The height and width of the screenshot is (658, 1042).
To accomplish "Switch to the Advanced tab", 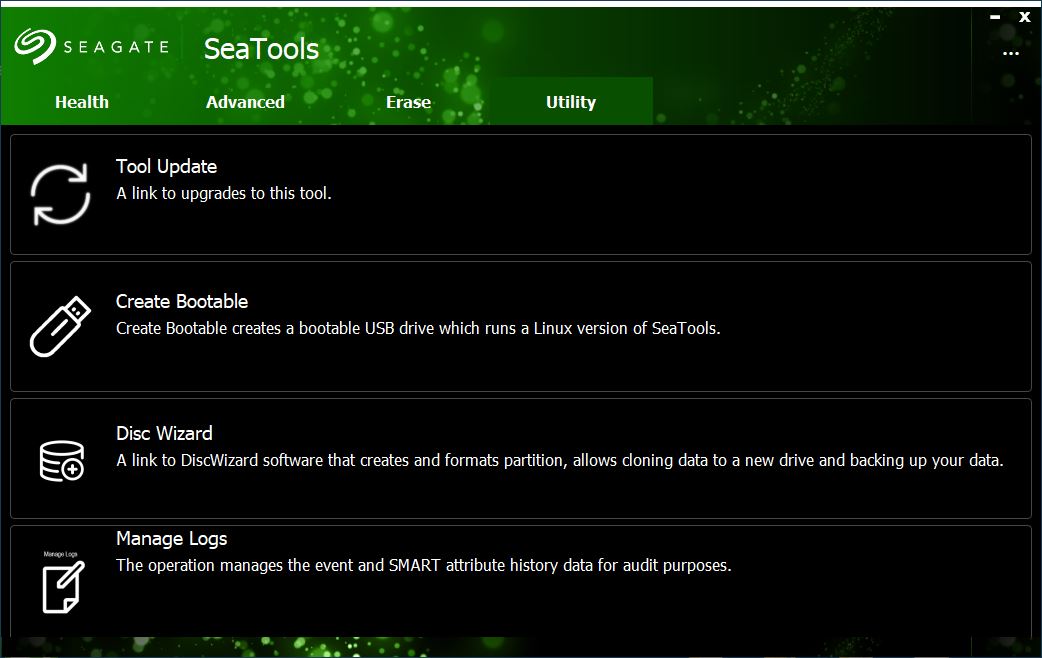I will (x=245, y=102).
